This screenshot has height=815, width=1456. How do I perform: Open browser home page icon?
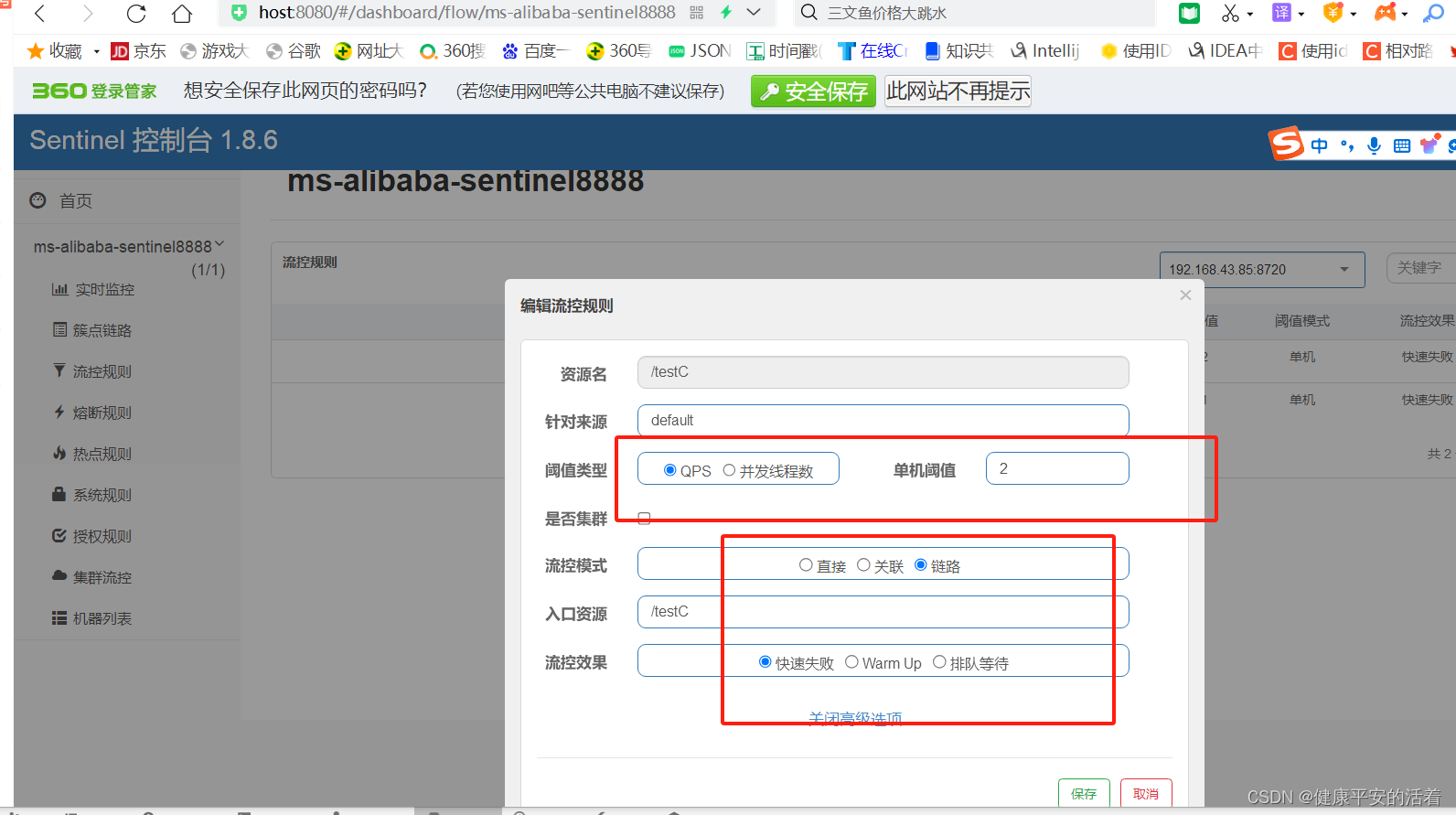coord(182,13)
